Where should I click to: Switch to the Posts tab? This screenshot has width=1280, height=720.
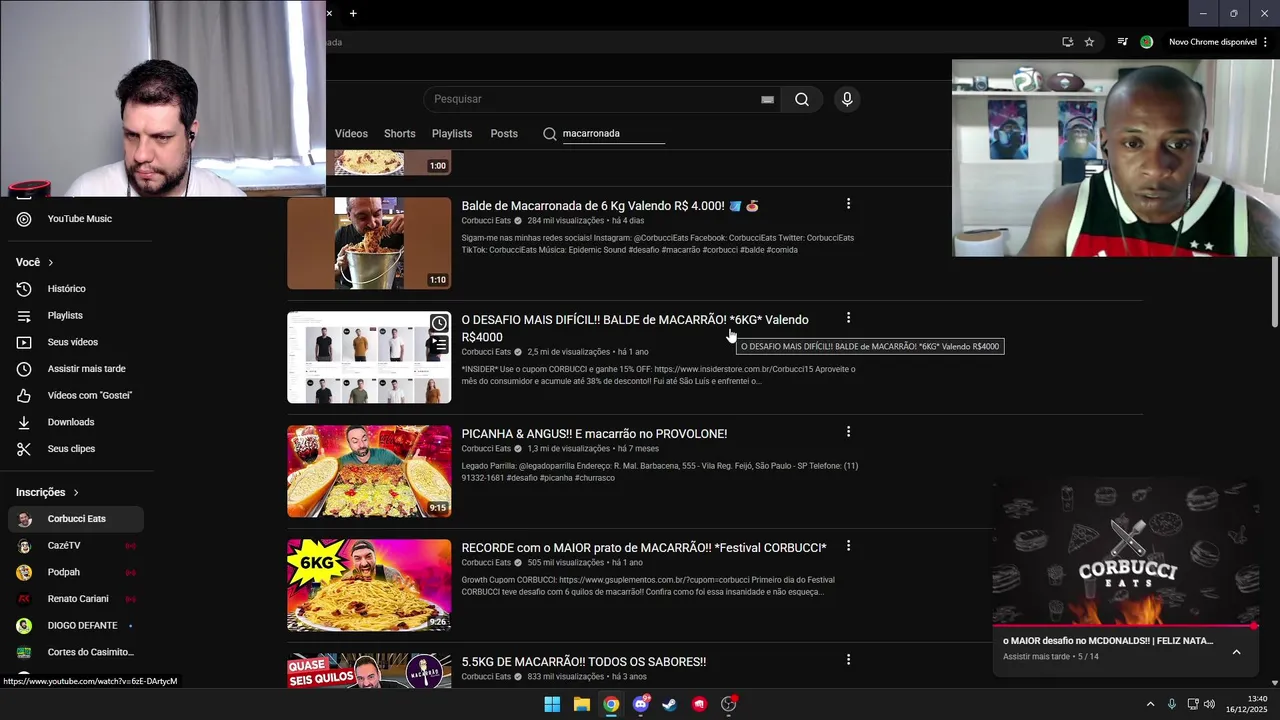click(504, 133)
